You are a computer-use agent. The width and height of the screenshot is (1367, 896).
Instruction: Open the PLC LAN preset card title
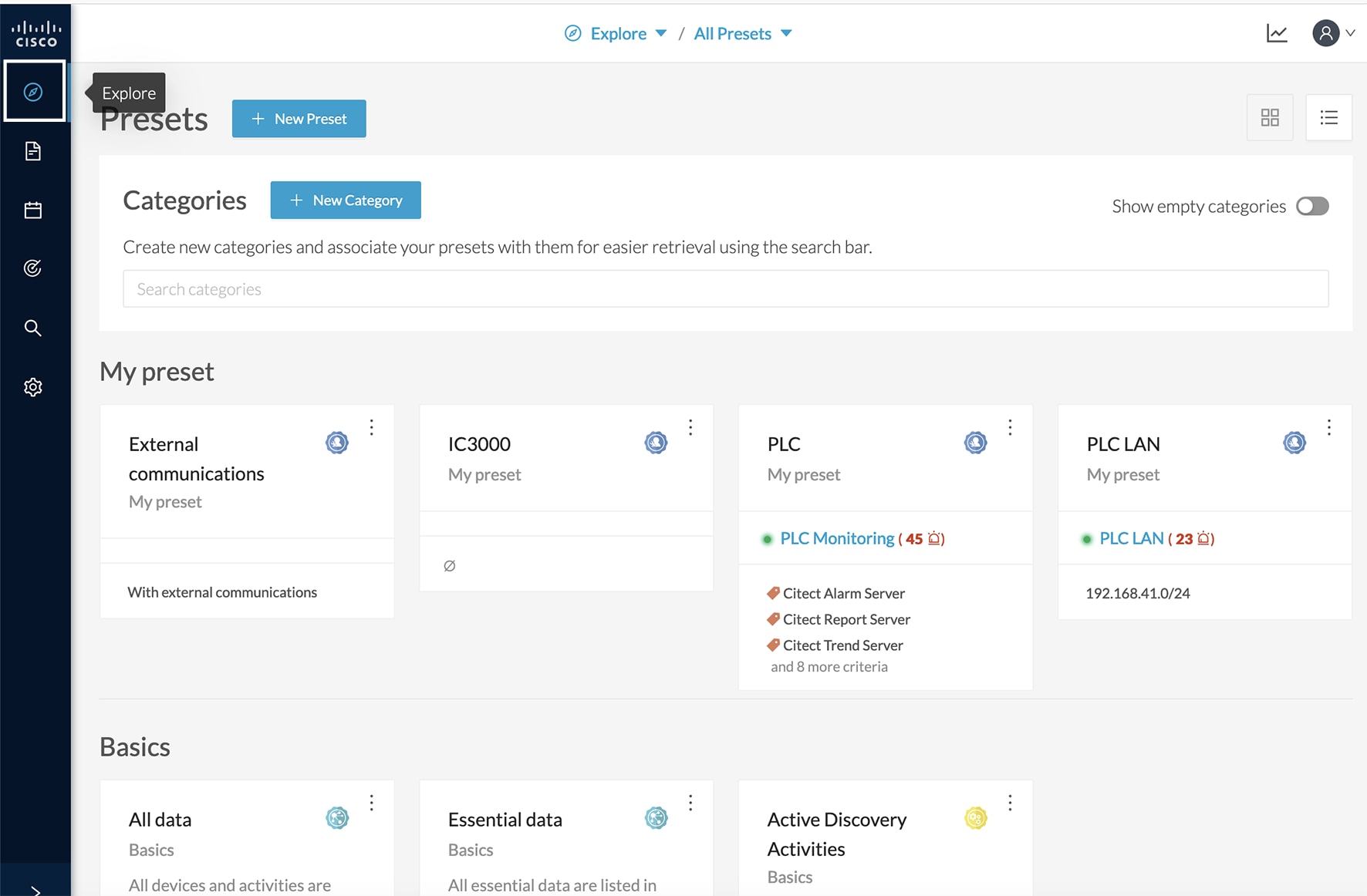(1123, 444)
